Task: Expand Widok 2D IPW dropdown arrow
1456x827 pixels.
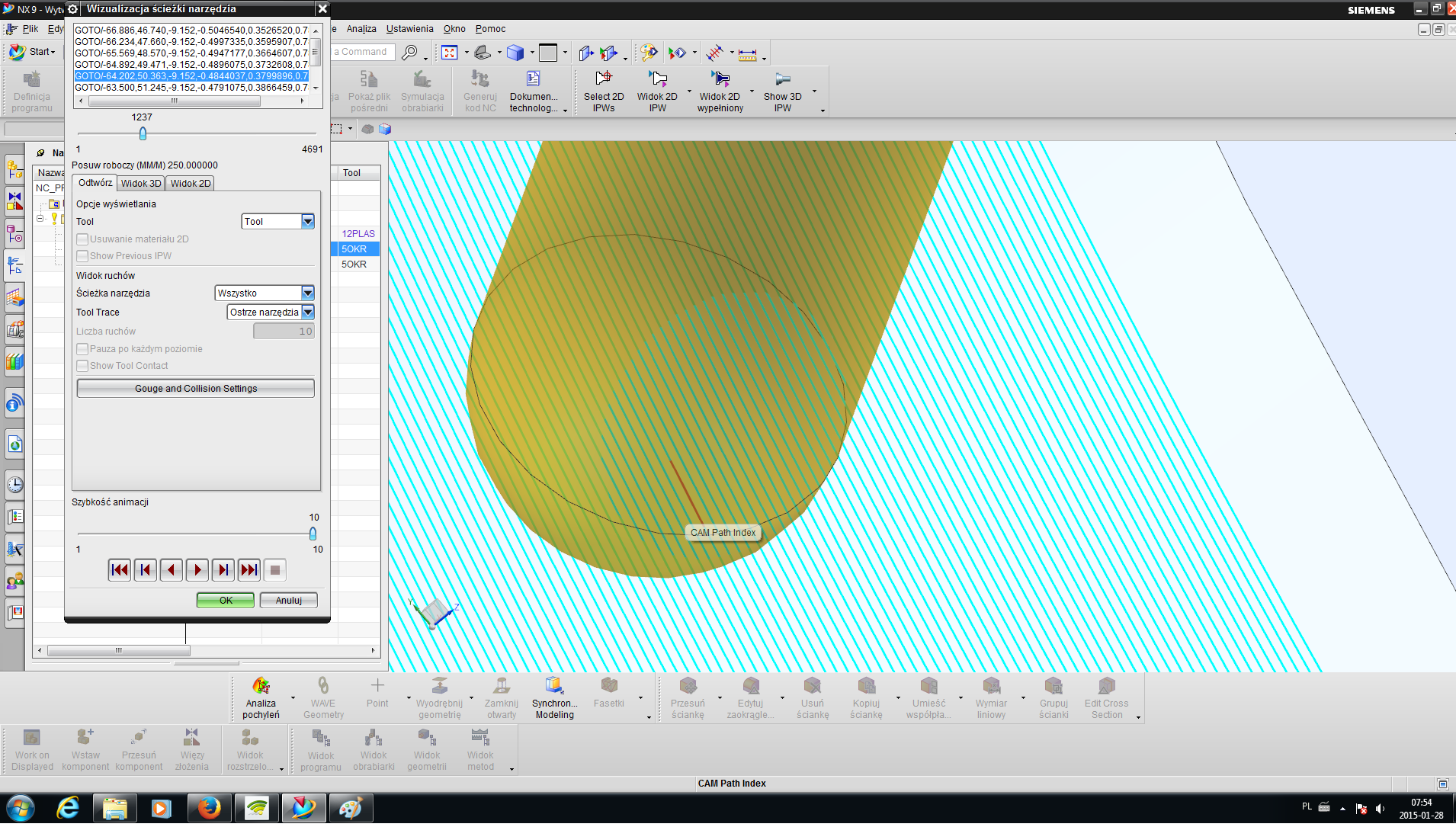Action: click(x=689, y=91)
